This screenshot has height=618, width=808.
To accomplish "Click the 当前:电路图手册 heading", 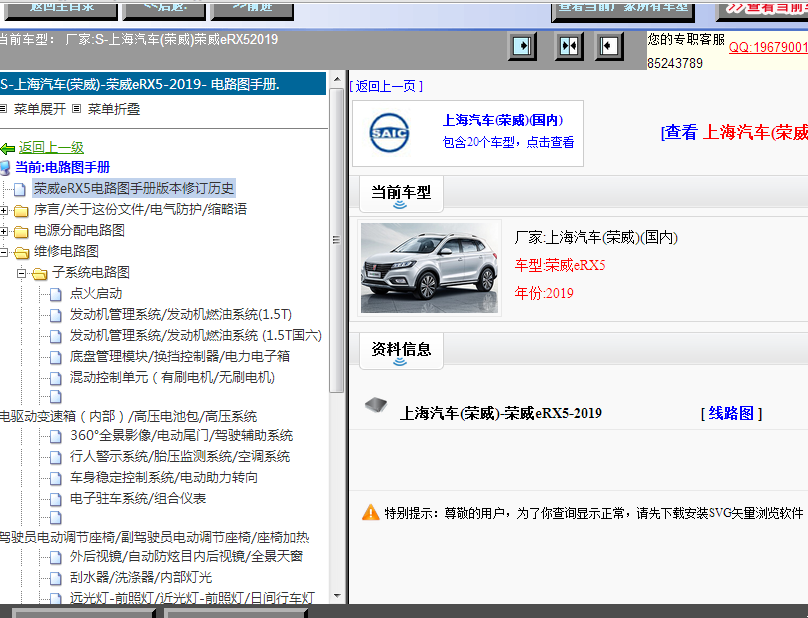I will click(62, 167).
